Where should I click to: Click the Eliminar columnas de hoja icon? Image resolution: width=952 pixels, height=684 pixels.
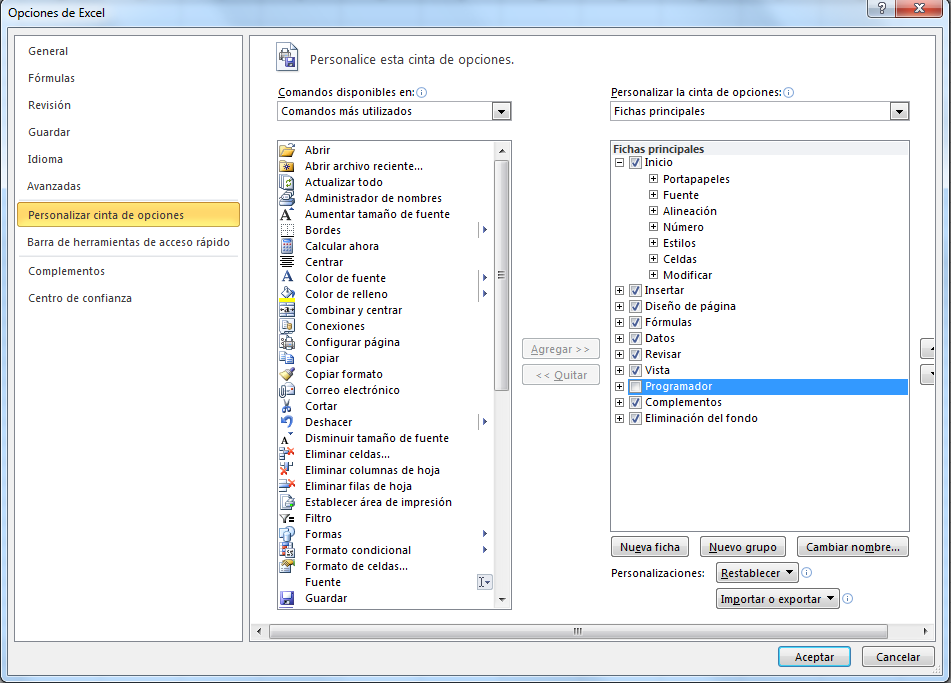pos(287,470)
